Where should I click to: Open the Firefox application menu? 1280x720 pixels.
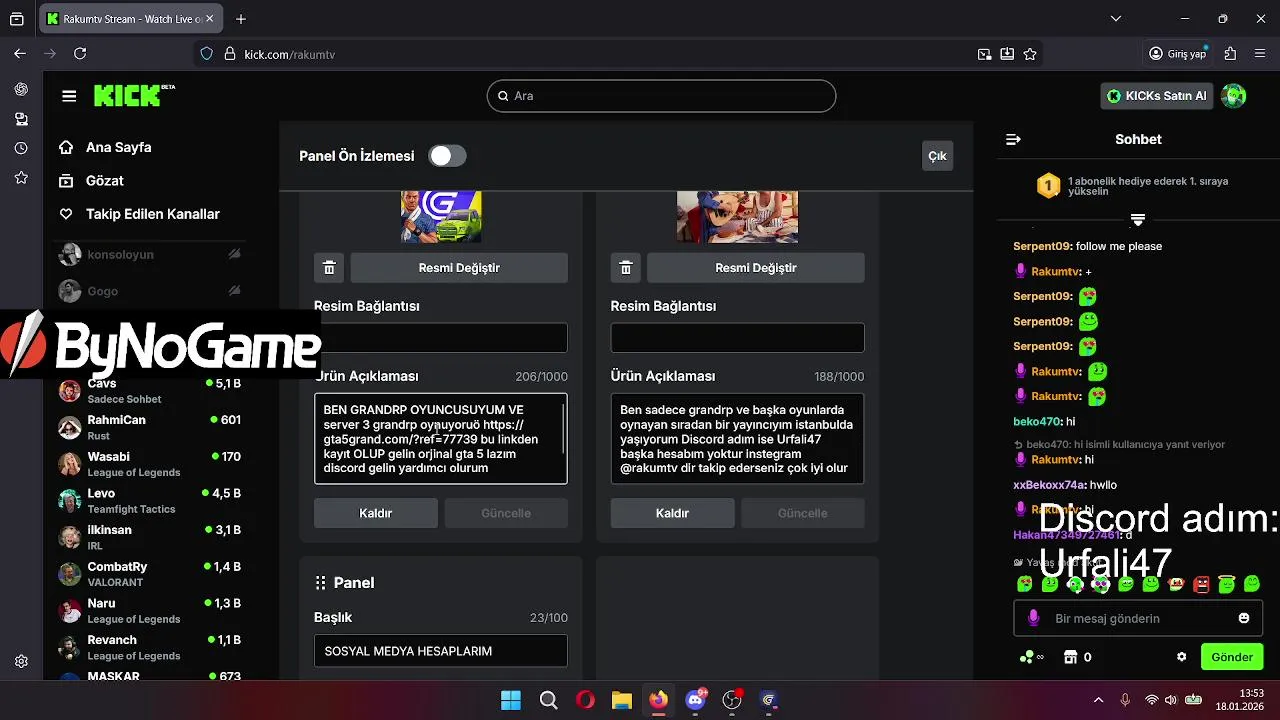1259,54
